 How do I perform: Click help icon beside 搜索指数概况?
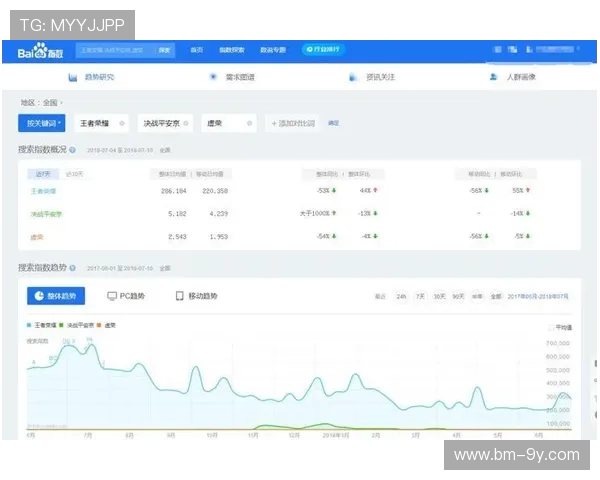click(72, 150)
